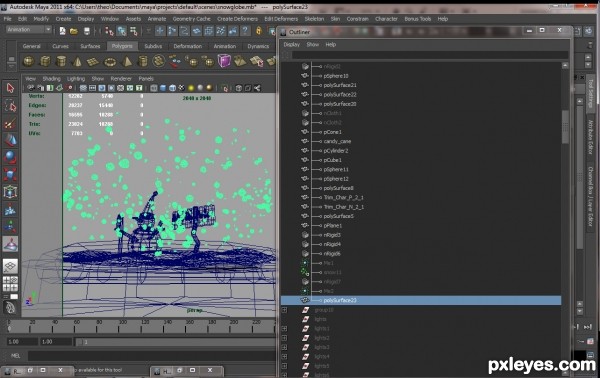Click the Open Scene folder icon
The image size is (600, 378).
(74, 31)
